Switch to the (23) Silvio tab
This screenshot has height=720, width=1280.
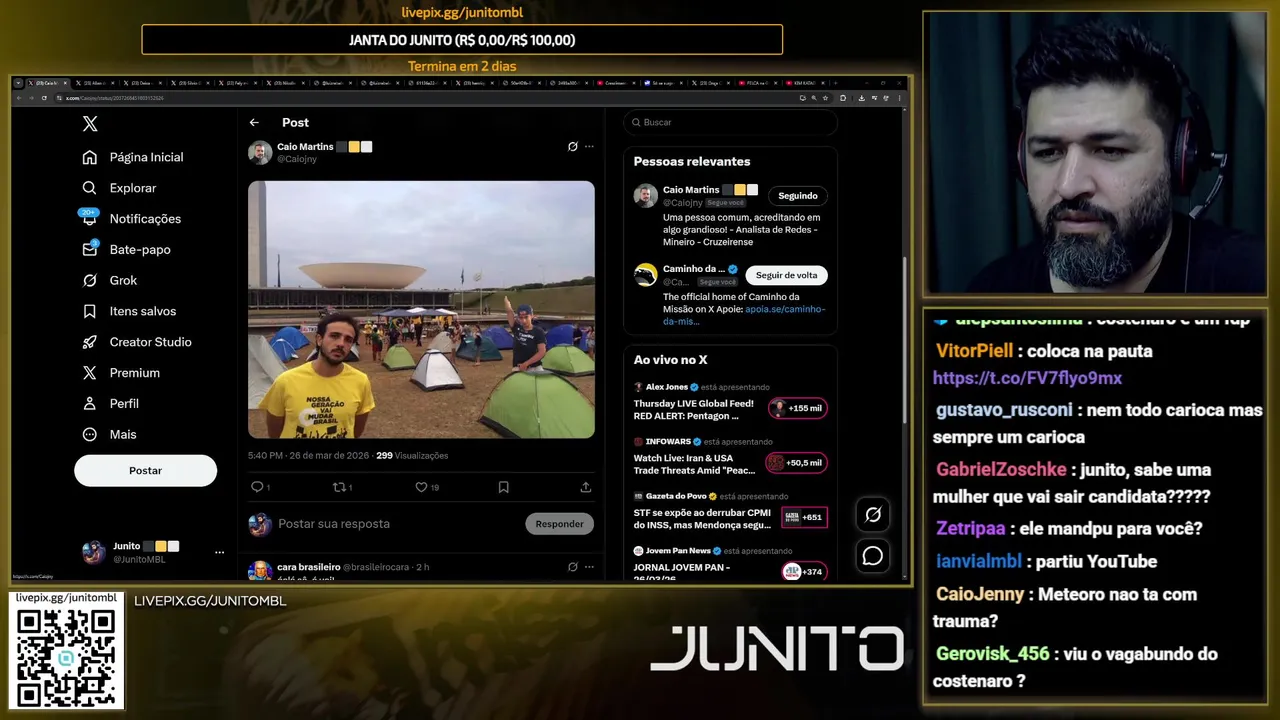192,83
